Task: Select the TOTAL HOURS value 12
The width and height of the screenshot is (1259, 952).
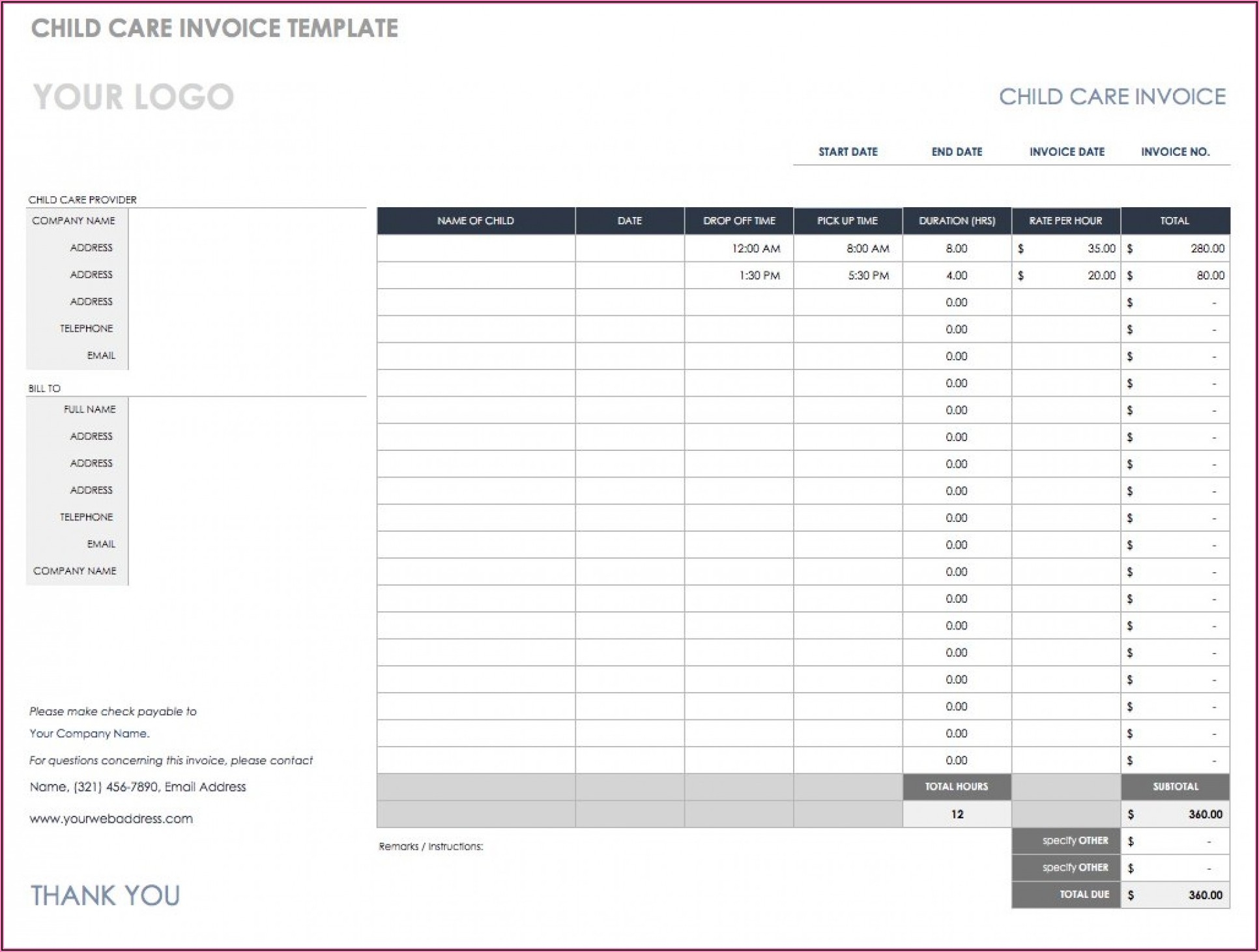Action: pos(956,814)
